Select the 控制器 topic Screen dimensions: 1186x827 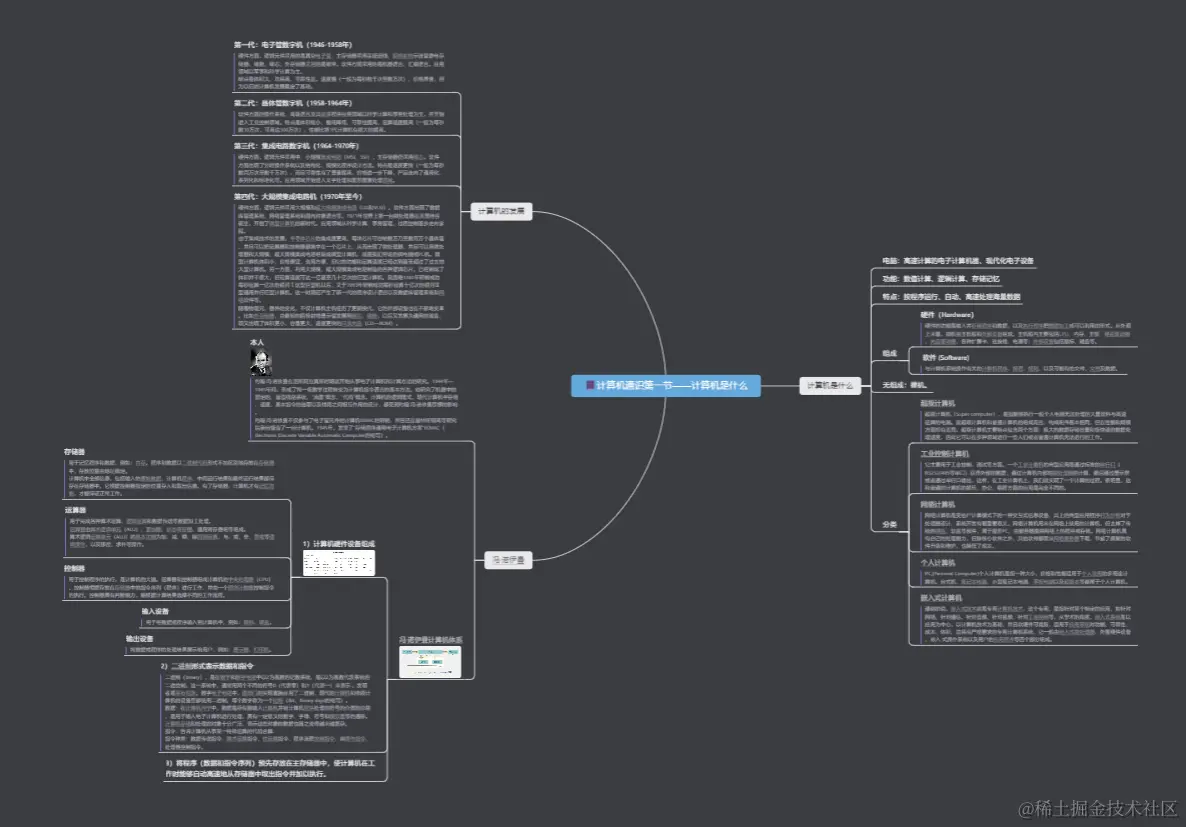(x=75, y=568)
